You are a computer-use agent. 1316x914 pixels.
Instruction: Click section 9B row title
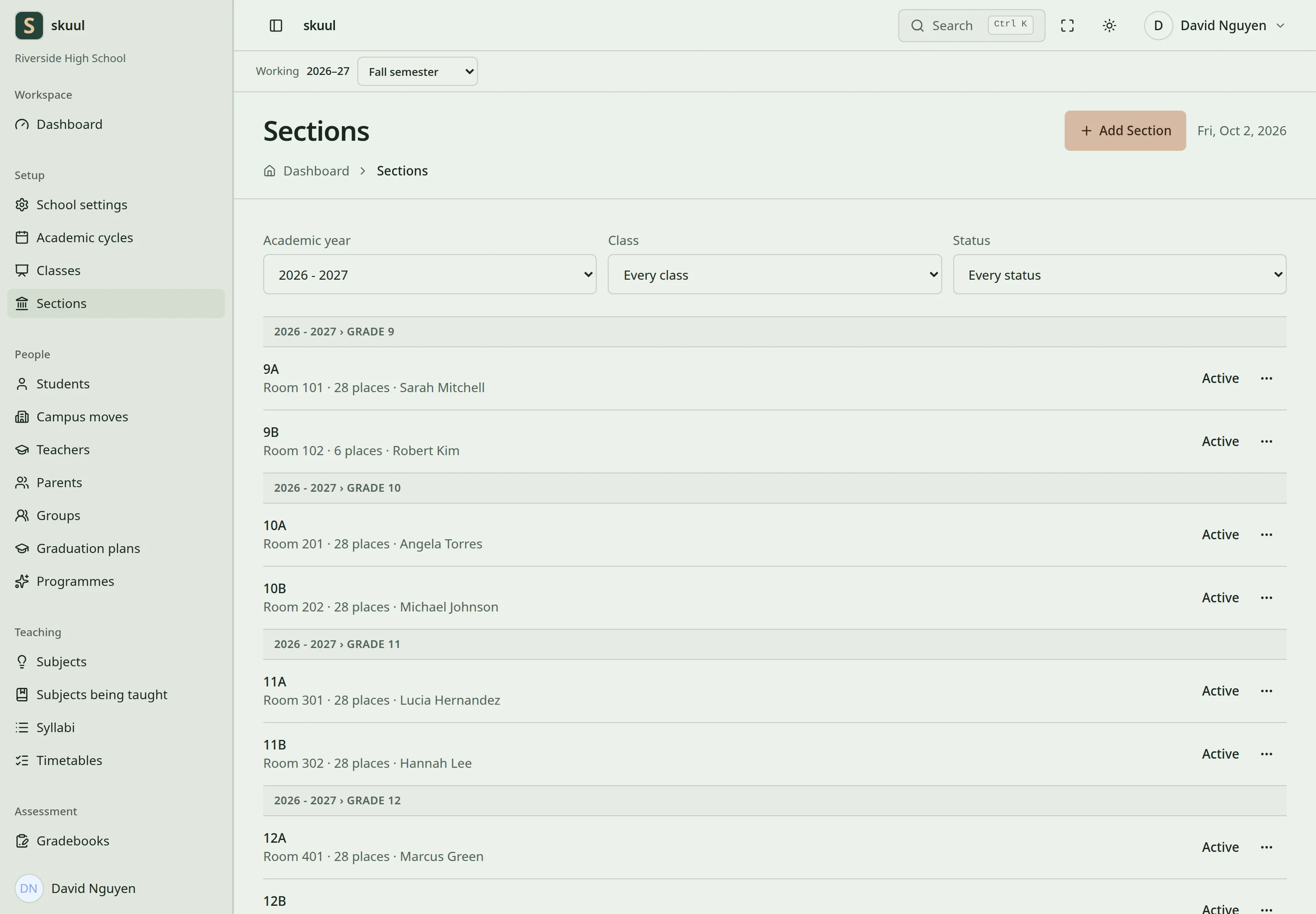pyautogui.click(x=271, y=432)
